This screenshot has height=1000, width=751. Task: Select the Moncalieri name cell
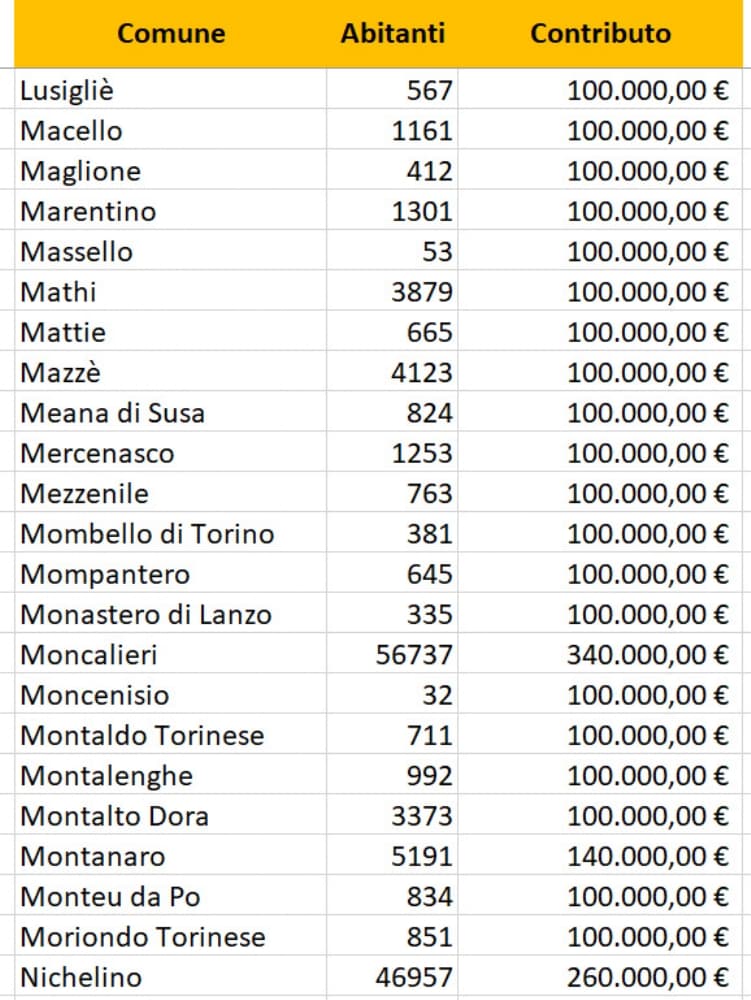89,655
